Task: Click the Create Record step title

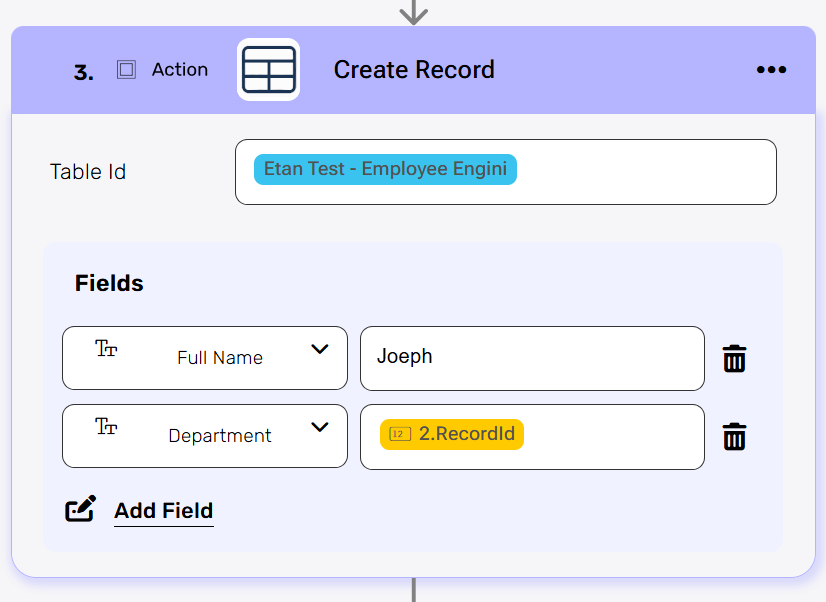Action: tap(414, 70)
